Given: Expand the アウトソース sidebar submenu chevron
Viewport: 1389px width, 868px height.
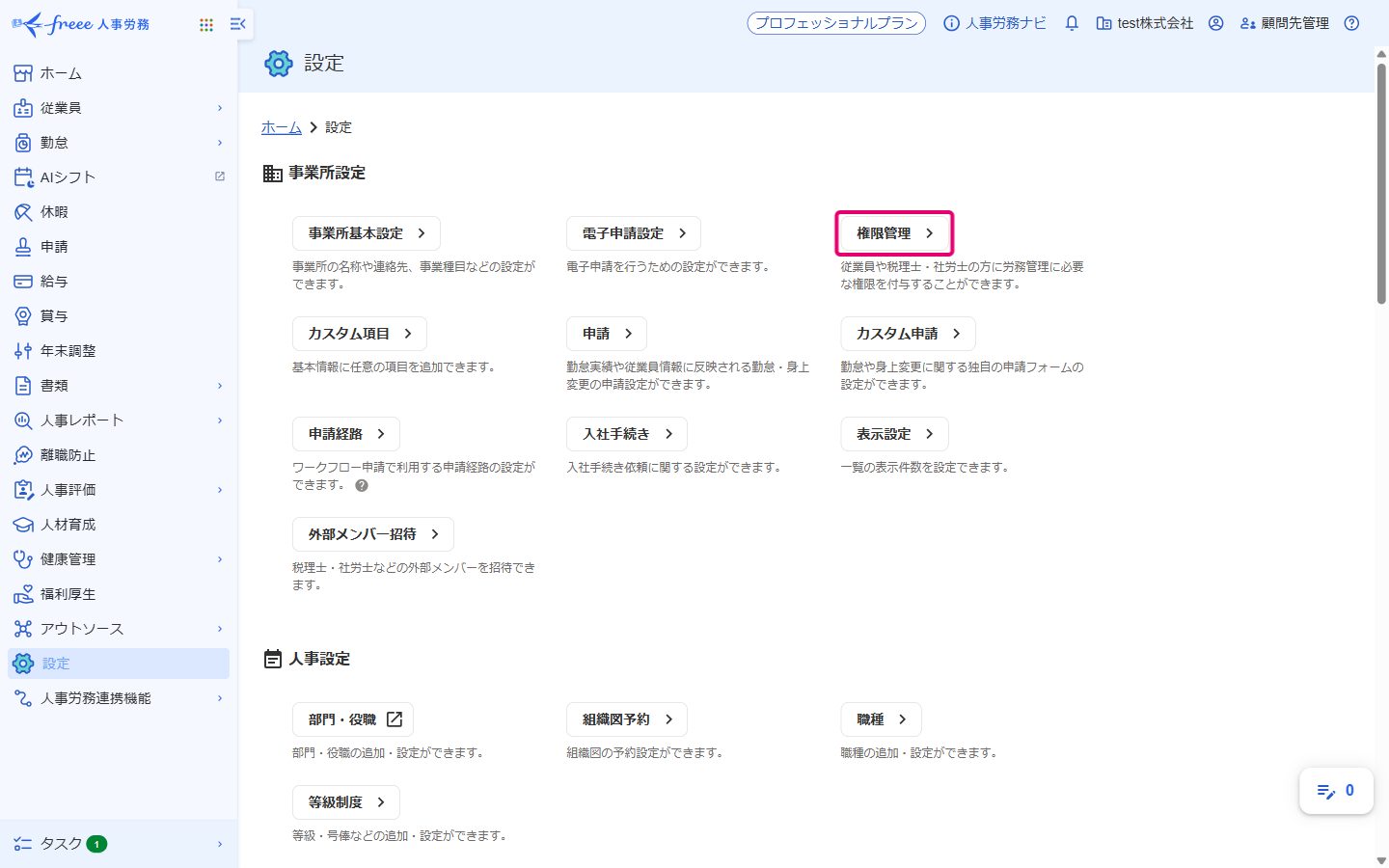Looking at the screenshot, I should coord(220,629).
